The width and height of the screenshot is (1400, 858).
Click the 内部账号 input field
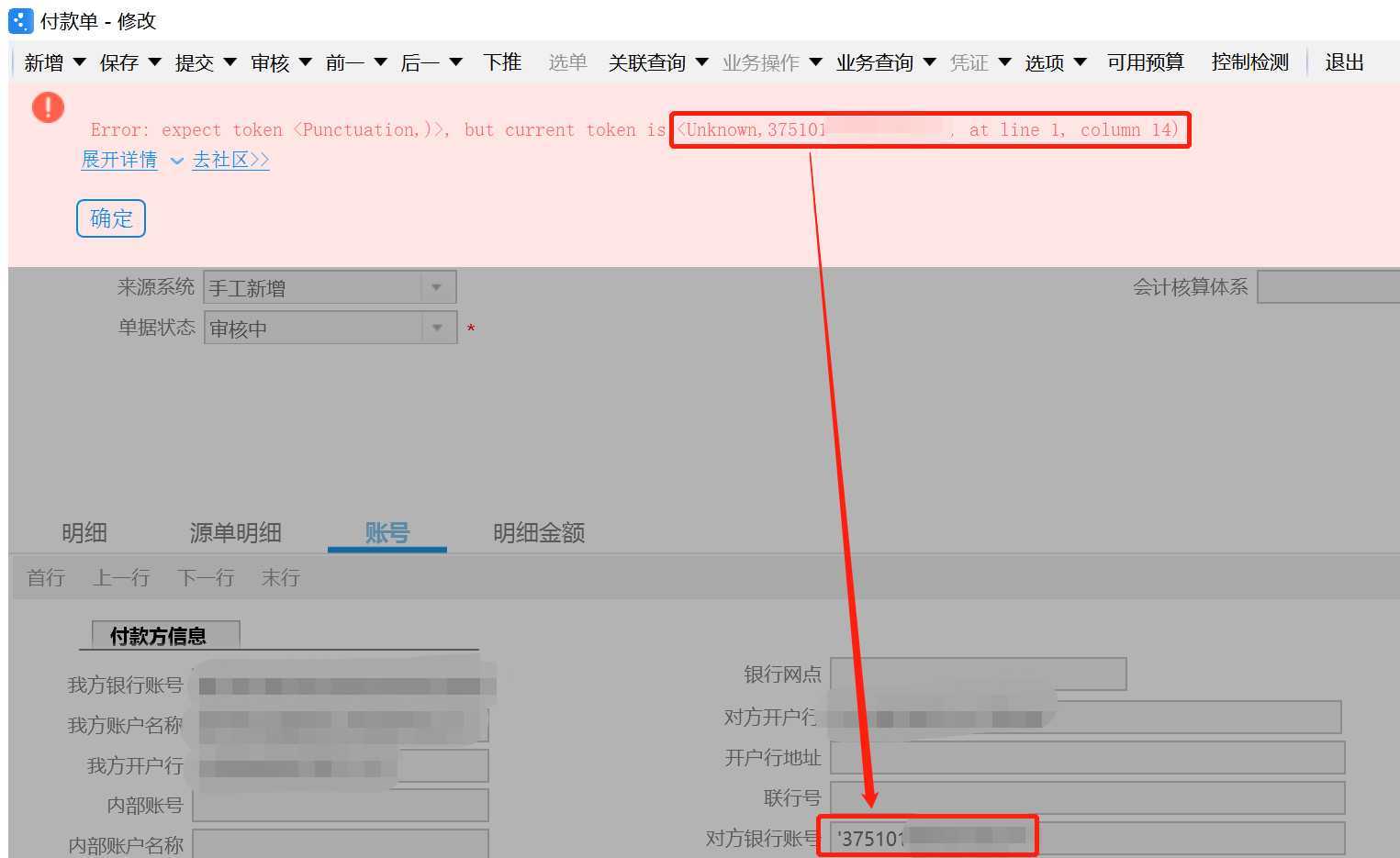341,805
